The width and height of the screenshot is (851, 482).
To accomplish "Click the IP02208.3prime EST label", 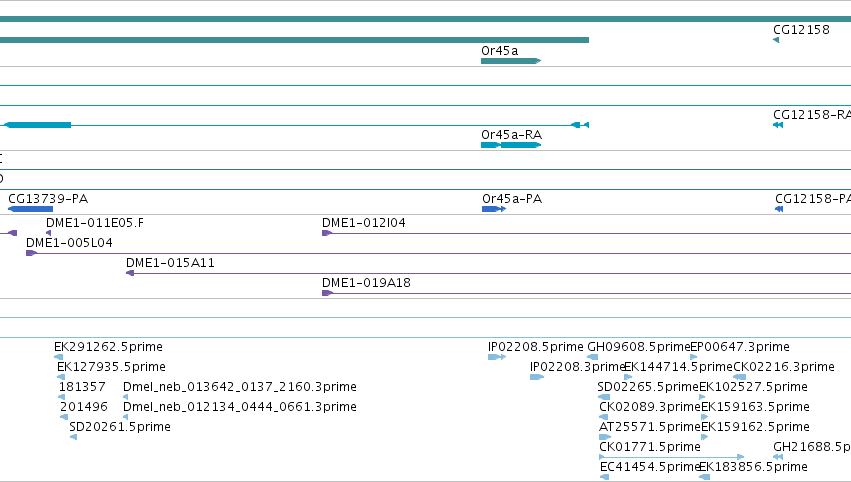I will (x=577, y=367).
